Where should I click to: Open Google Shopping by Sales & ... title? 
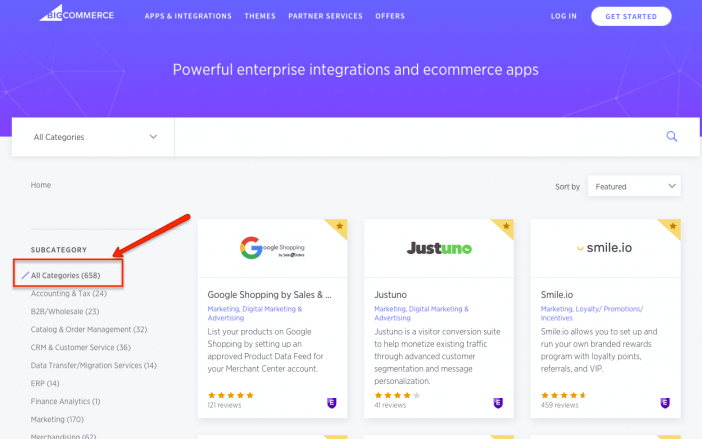pyautogui.click(x=270, y=294)
